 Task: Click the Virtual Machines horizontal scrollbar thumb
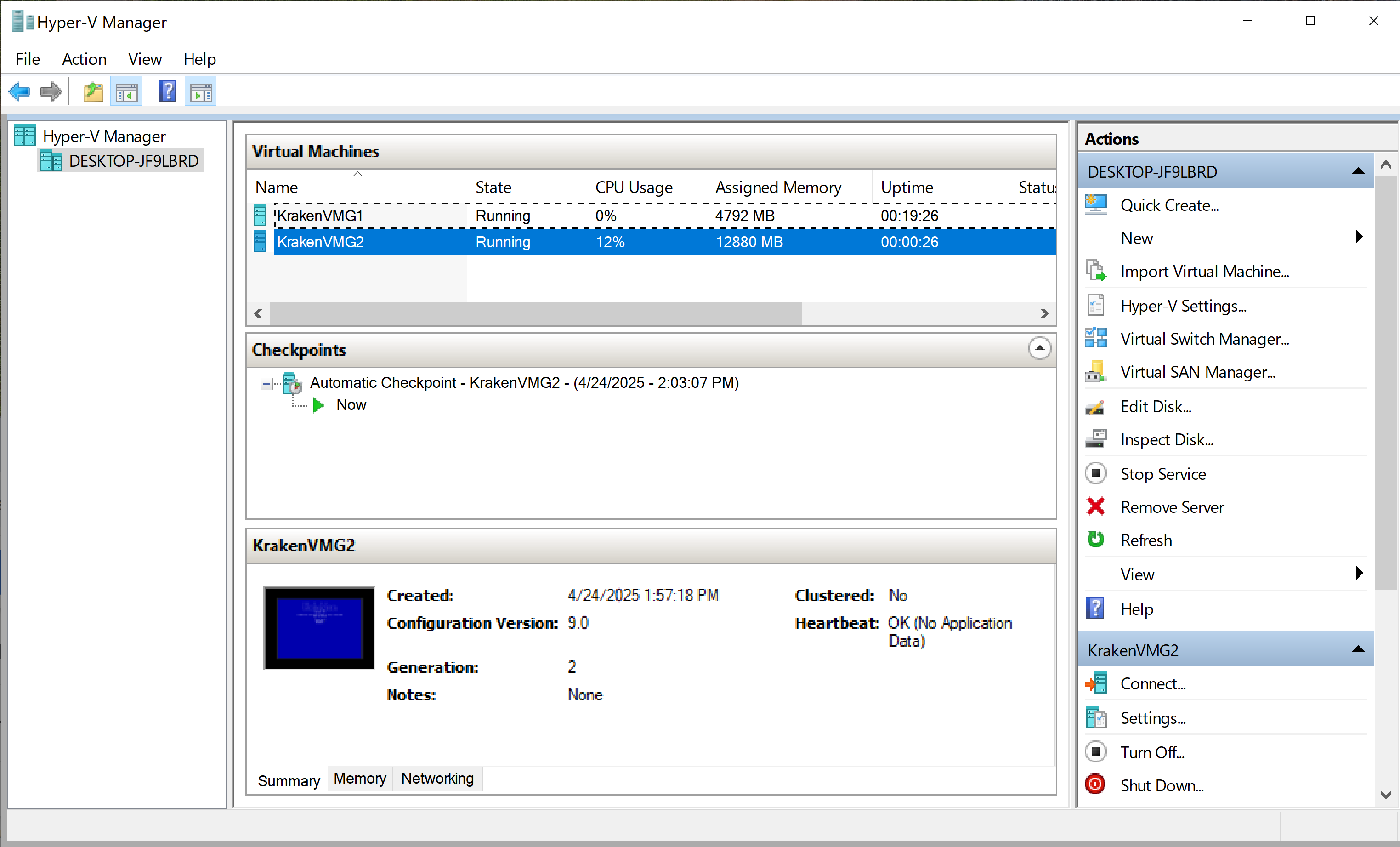535,313
